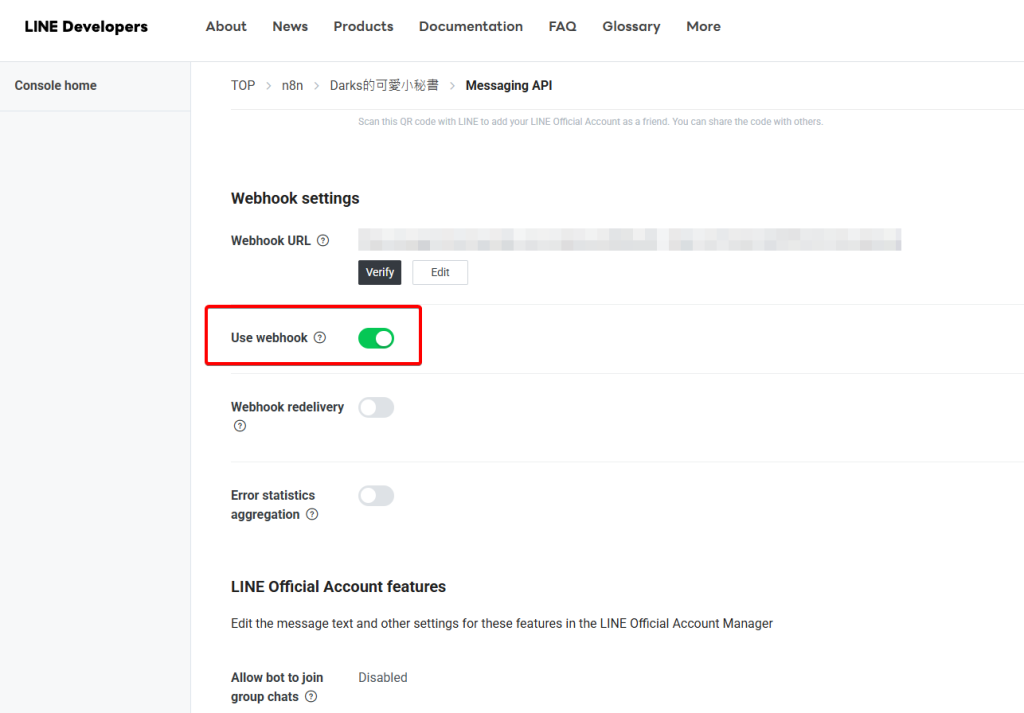This screenshot has width=1024, height=713.
Task: Open the News page
Action: click(x=290, y=27)
